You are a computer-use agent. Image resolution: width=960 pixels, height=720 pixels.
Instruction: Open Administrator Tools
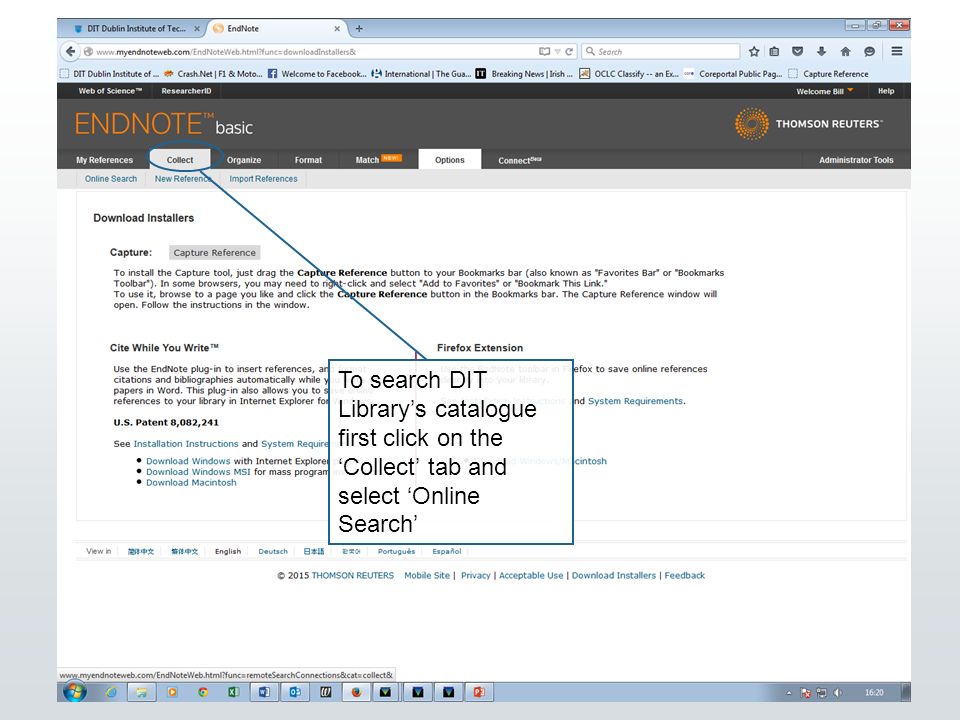click(856, 160)
